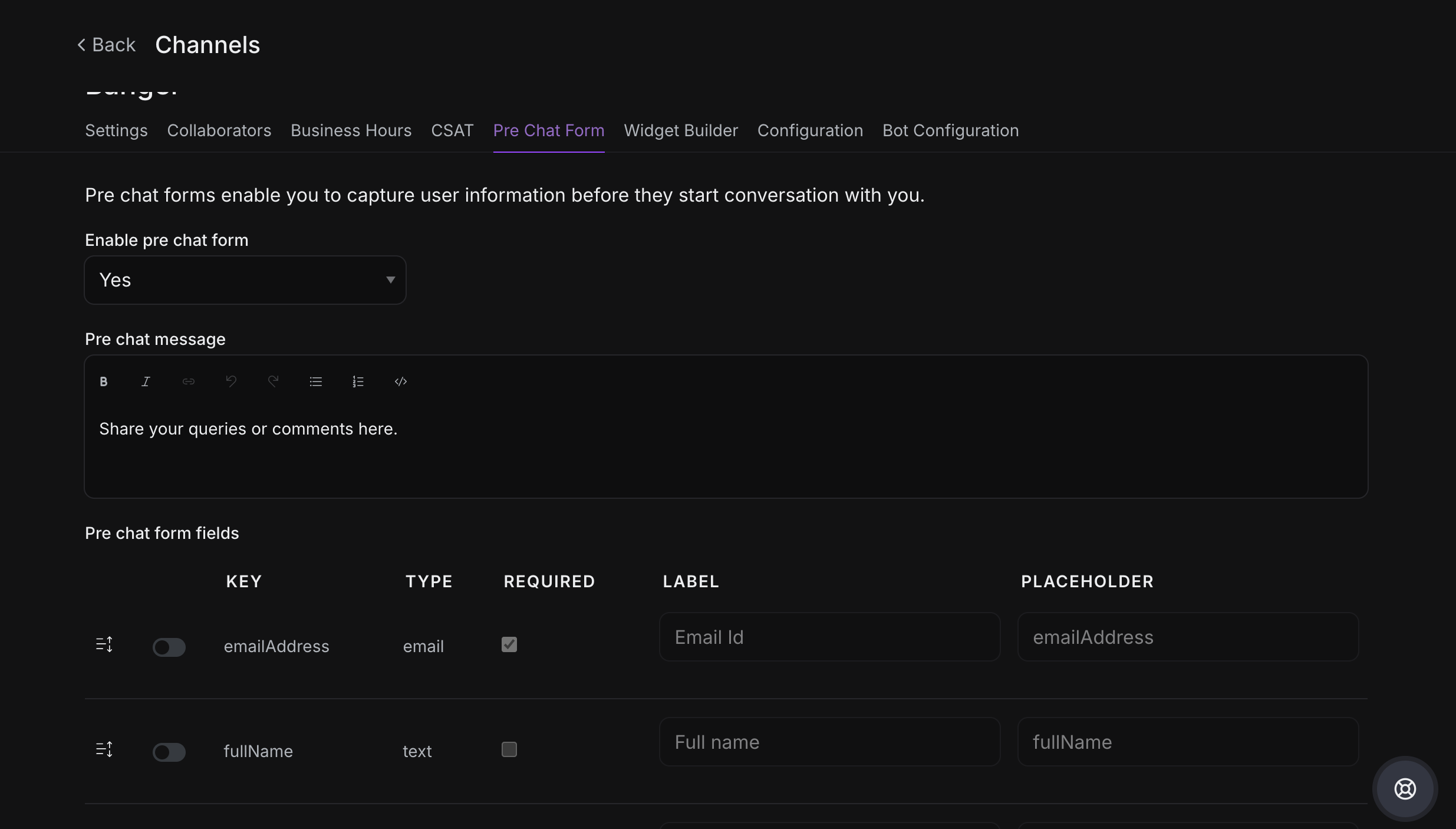The width and height of the screenshot is (1456, 829).
Task: Uncheck required for emailAddress field
Action: click(x=509, y=644)
